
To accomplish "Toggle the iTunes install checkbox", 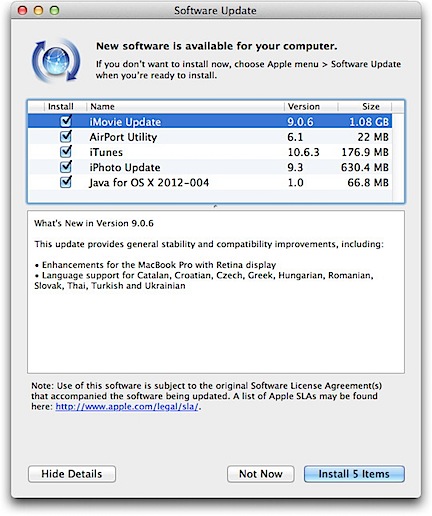I will tap(66, 152).
